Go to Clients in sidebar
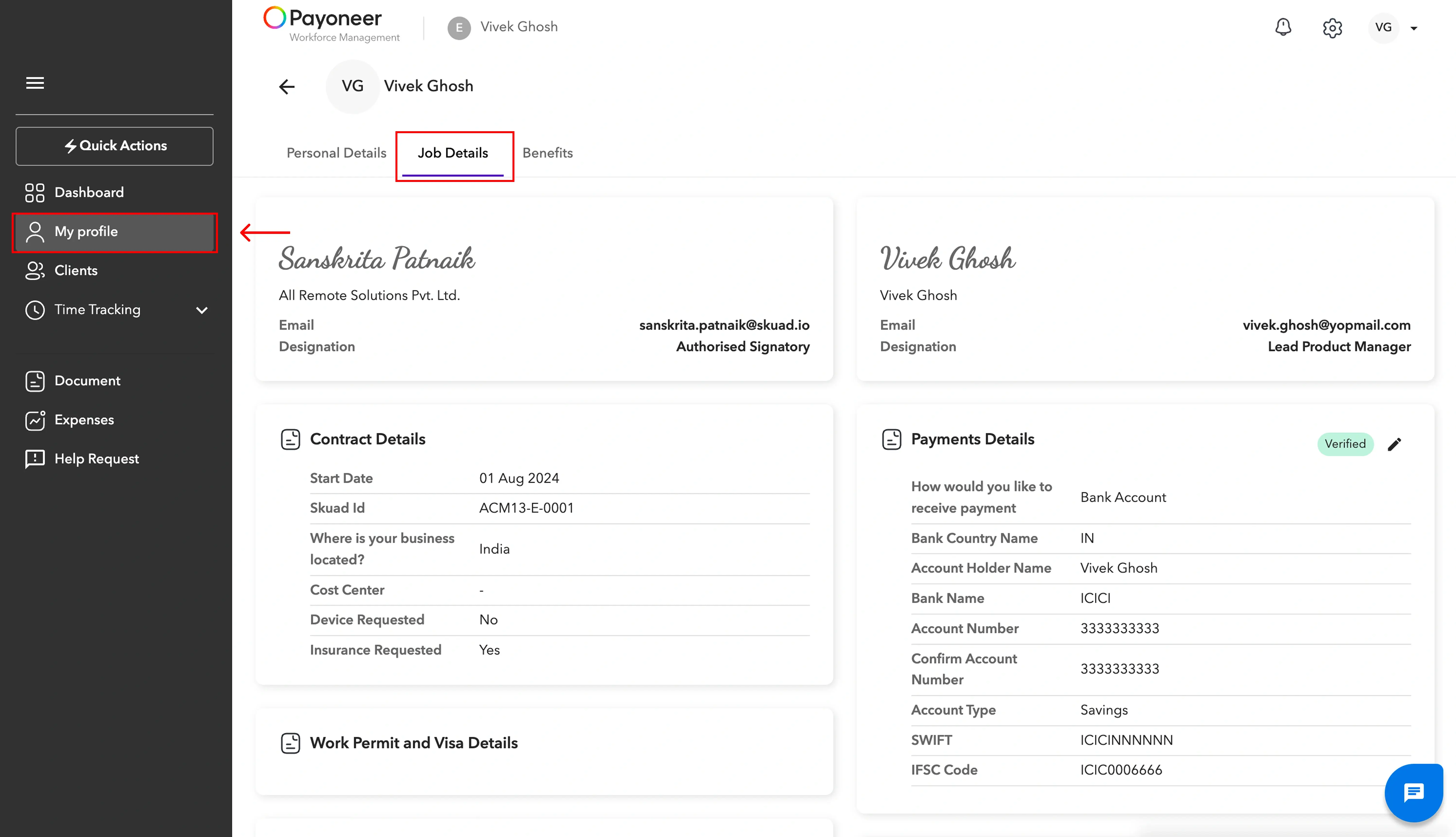This screenshot has width=1456, height=837. [75, 270]
